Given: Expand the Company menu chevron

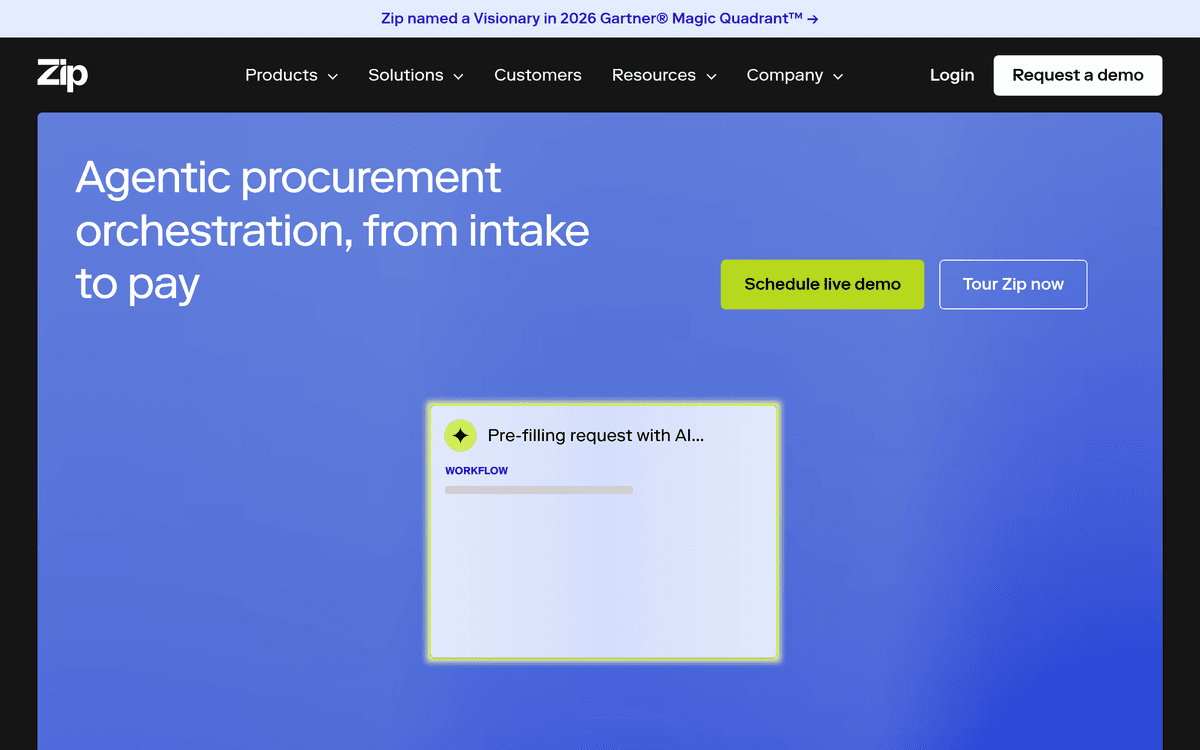Looking at the screenshot, I should (838, 76).
